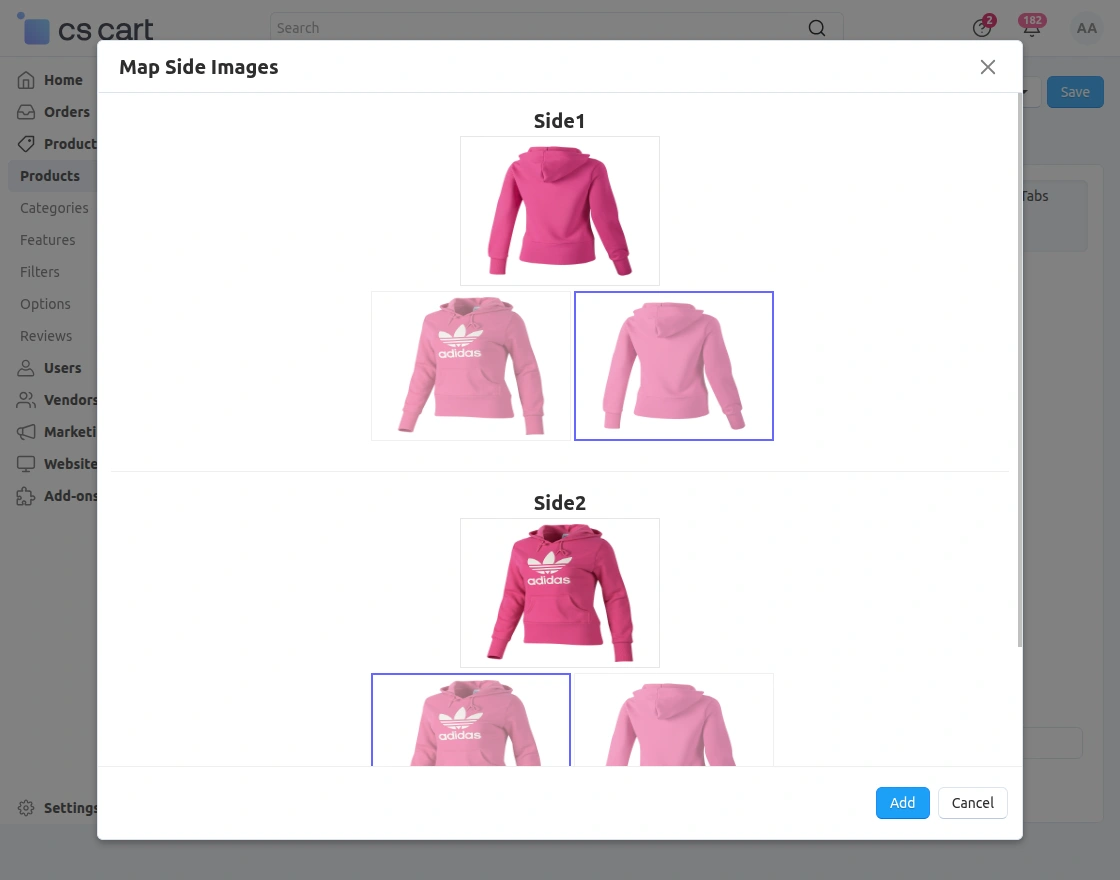Select the Orders envelope icon in sidebar
The width and height of the screenshot is (1120, 880).
click(x=25, y=112)
